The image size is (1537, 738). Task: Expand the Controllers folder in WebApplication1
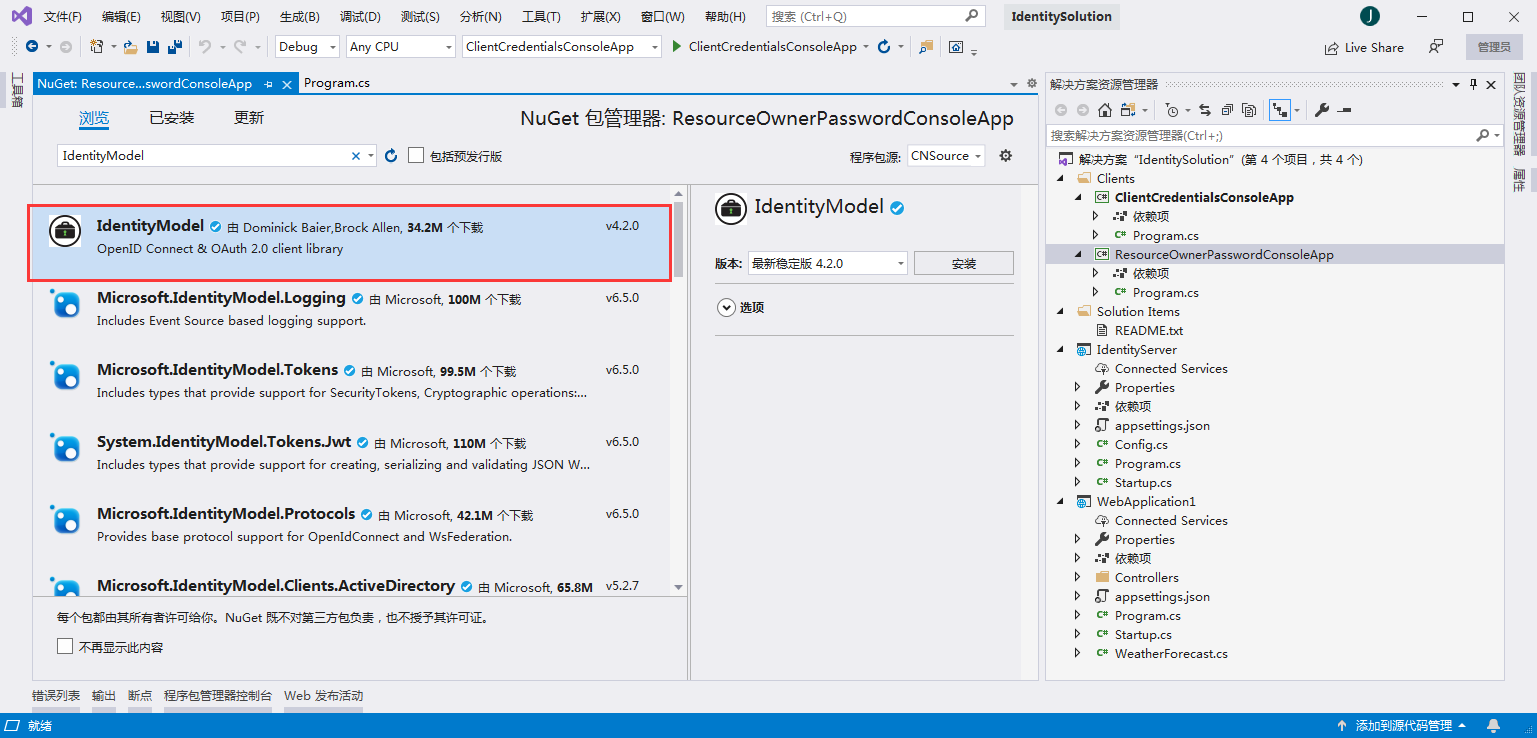point(1078,577)
